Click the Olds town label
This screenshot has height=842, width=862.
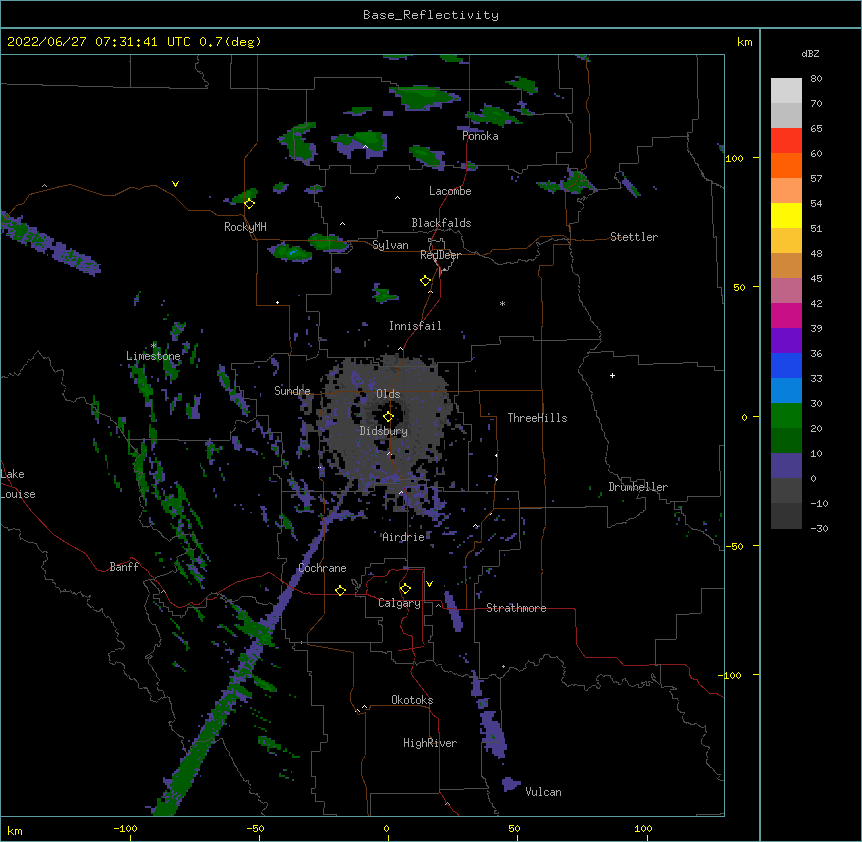tap(388, 394)
